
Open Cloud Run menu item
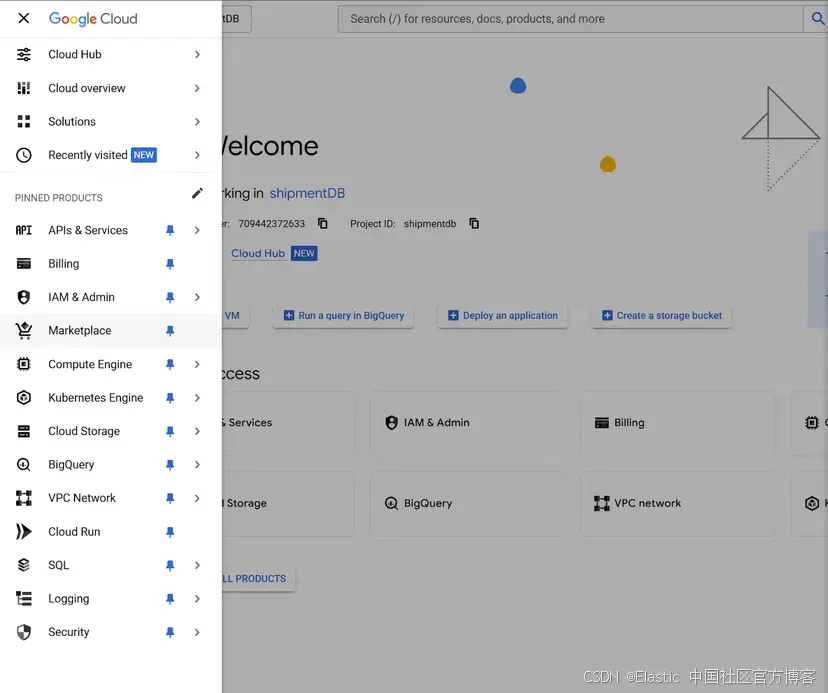111,531
